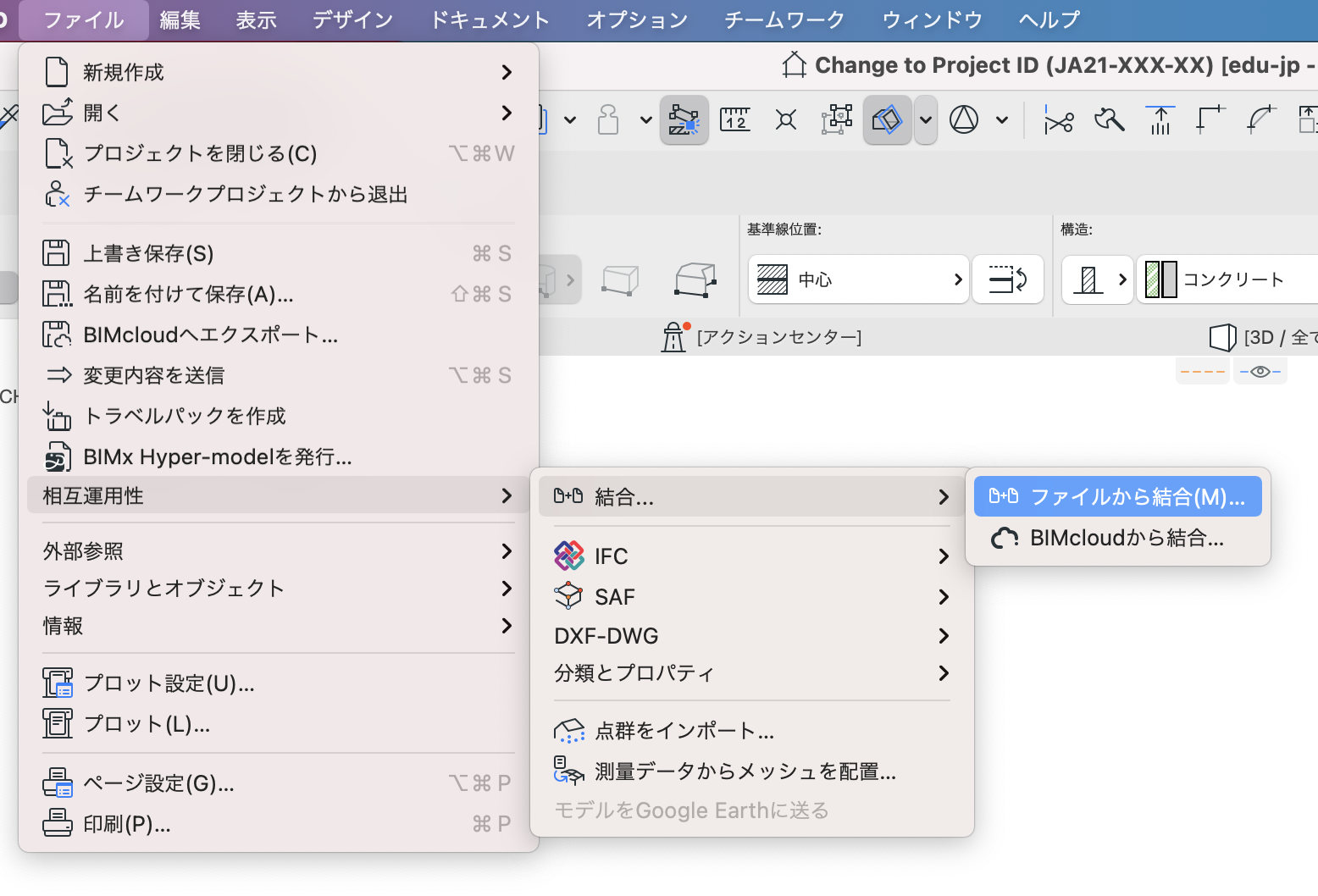Image resolution: width=1318 pixels, height=896 pixels.
Task: Switch to the 3D / 全て tab
Action: (1263, 337)
